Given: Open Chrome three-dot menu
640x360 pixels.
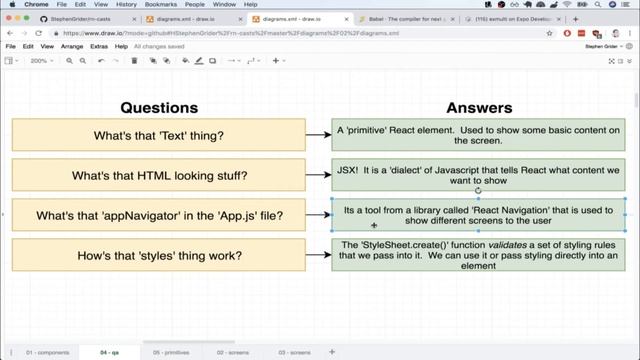Looking at the screenshot, I should (630, 33).
